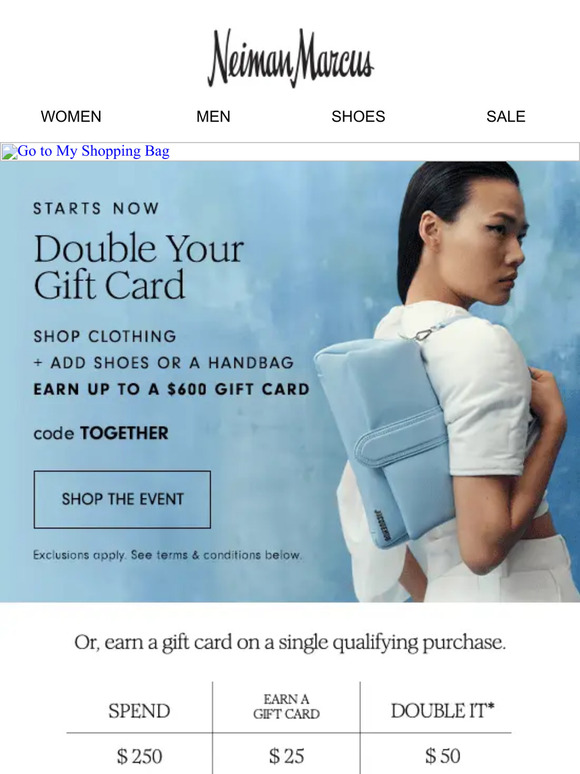The image size is (580, 774).
Task: Click the $ 50 doubled gift card value
Action: click(442, 756)
